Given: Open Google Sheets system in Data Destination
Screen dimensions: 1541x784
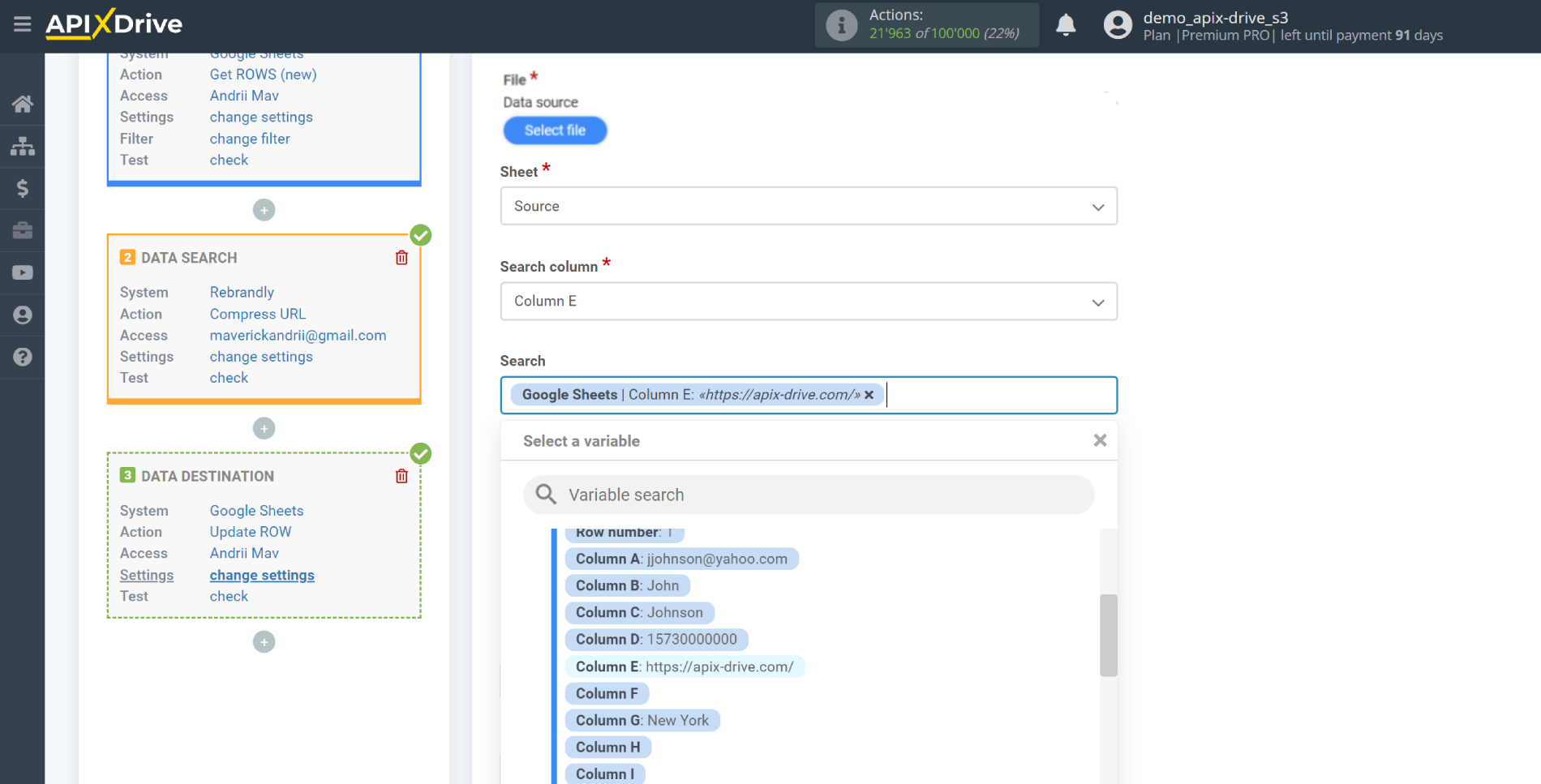Looking at the screenshot, I should (256, 511).
